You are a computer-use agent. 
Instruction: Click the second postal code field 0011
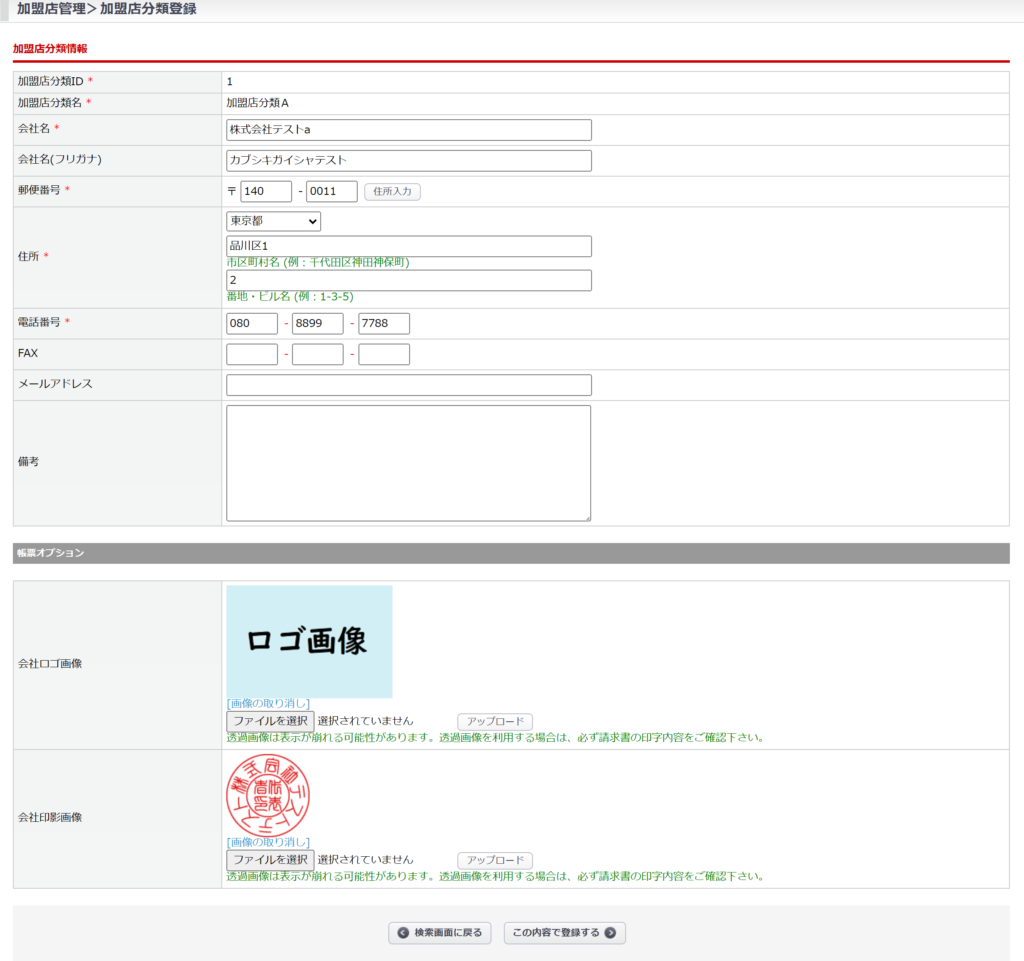(x=331, y=192)
